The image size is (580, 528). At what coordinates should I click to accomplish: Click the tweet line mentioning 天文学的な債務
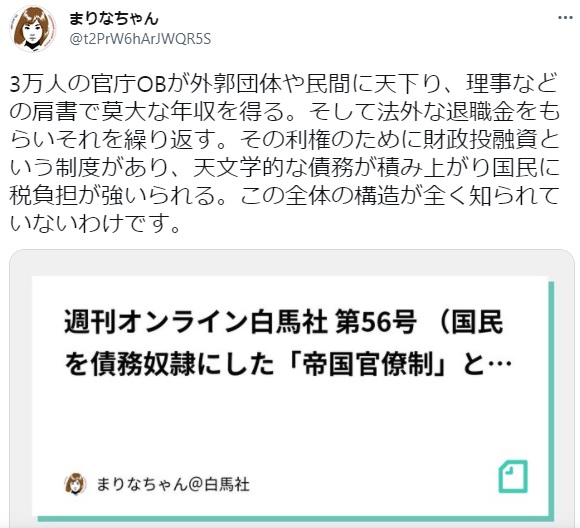coord(284,168)
